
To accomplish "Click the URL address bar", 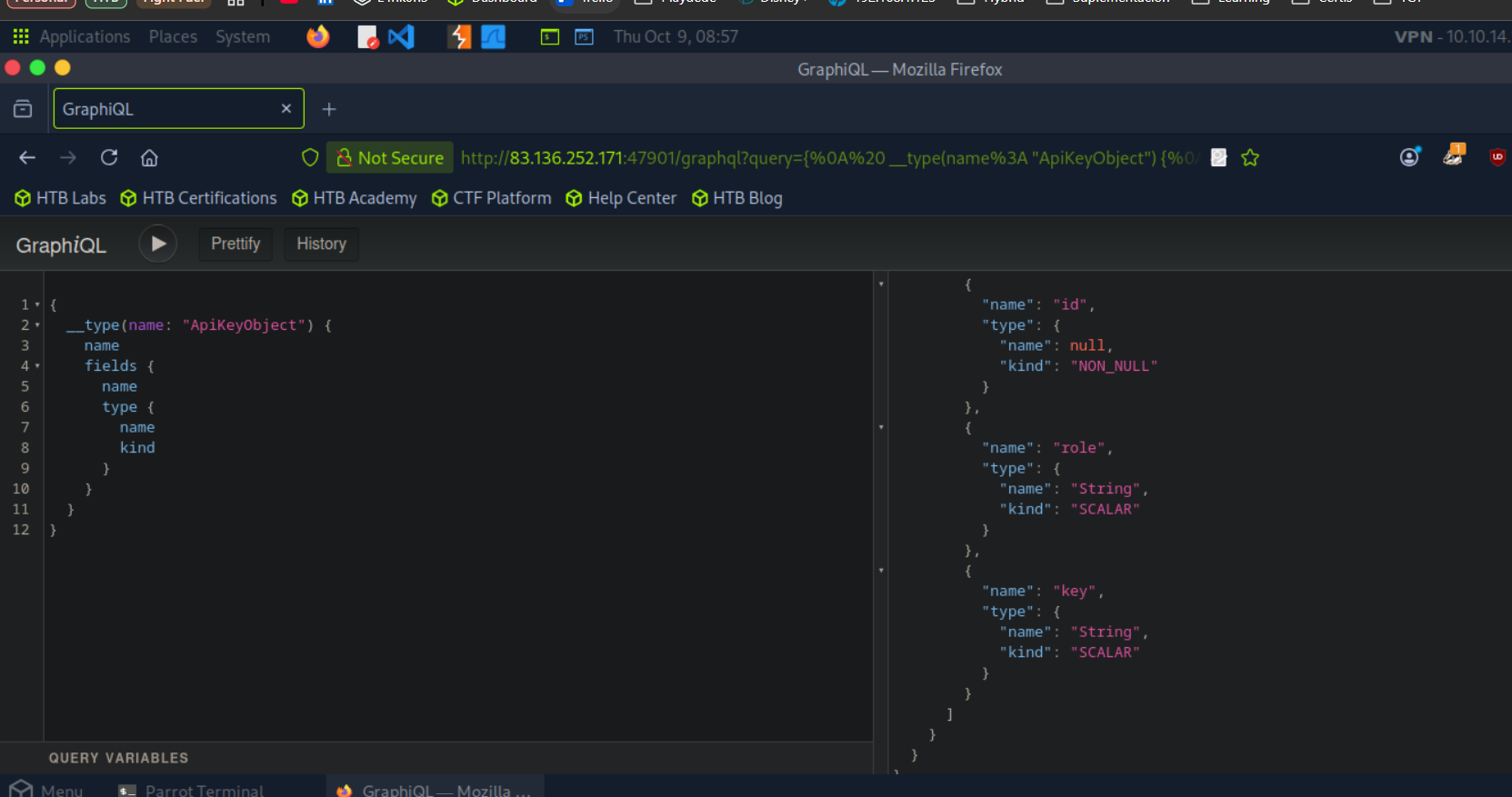I will [x=827, y=158].
